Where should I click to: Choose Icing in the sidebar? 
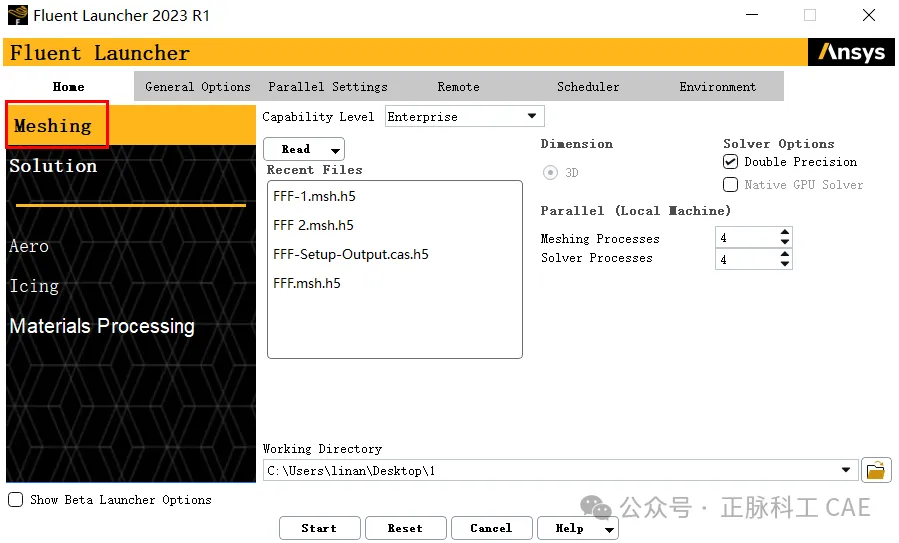(x=34, y=286)
